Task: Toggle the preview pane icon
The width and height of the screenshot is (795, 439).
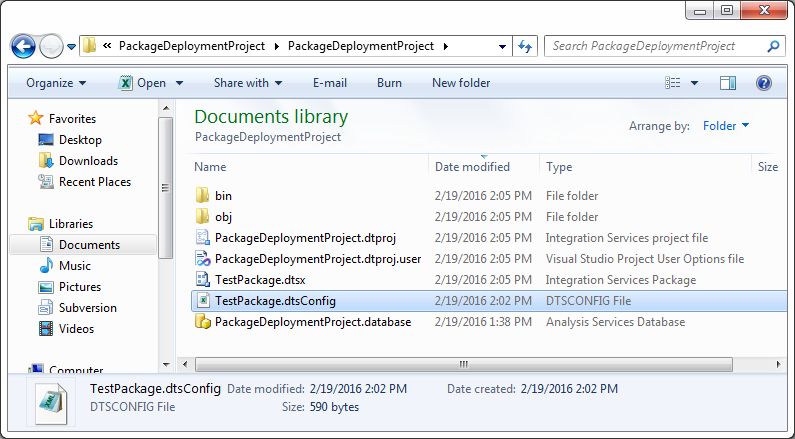Action: click(728, 83)
